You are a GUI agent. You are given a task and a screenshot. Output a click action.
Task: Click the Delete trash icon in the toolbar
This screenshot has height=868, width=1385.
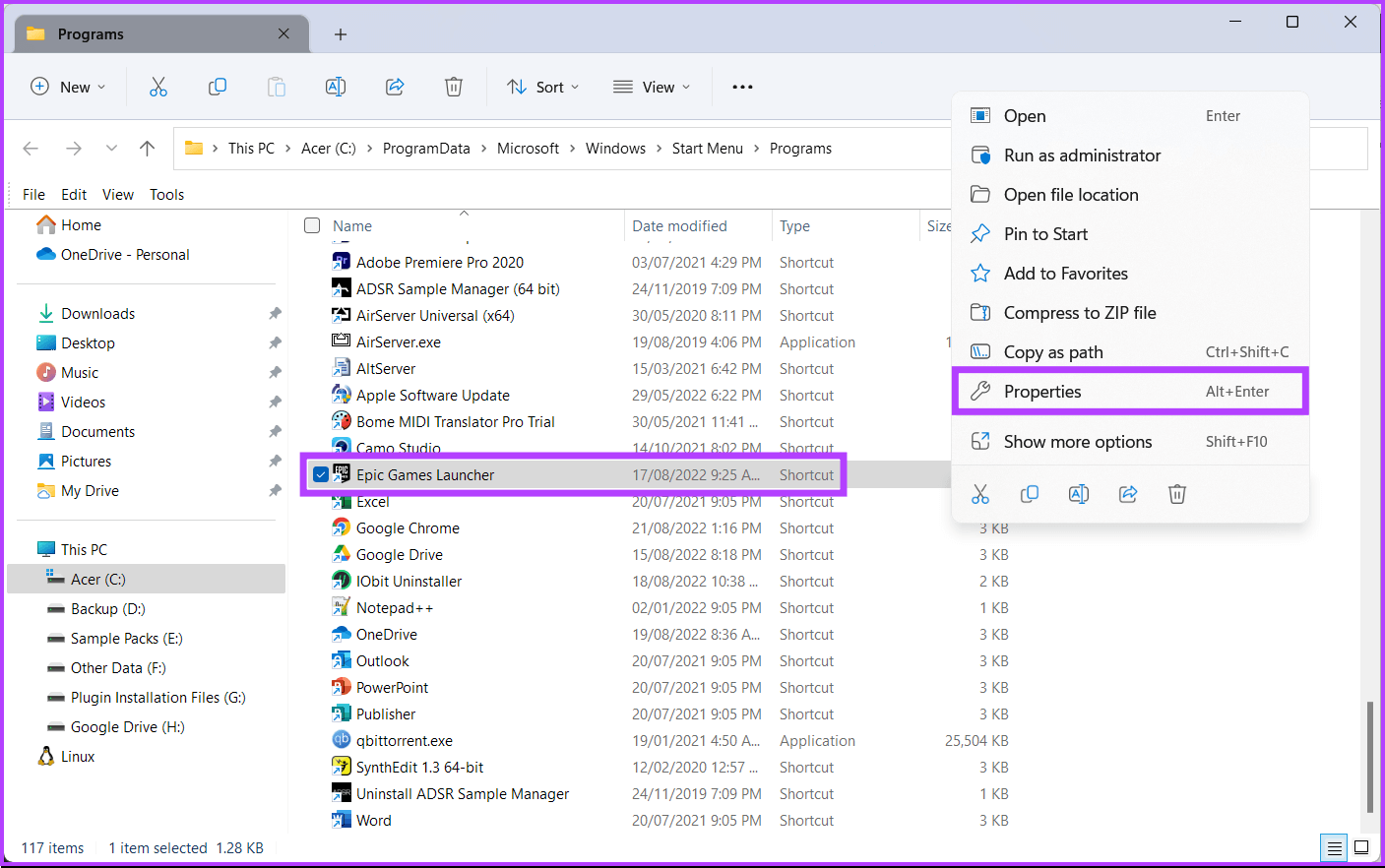point(454,87)
